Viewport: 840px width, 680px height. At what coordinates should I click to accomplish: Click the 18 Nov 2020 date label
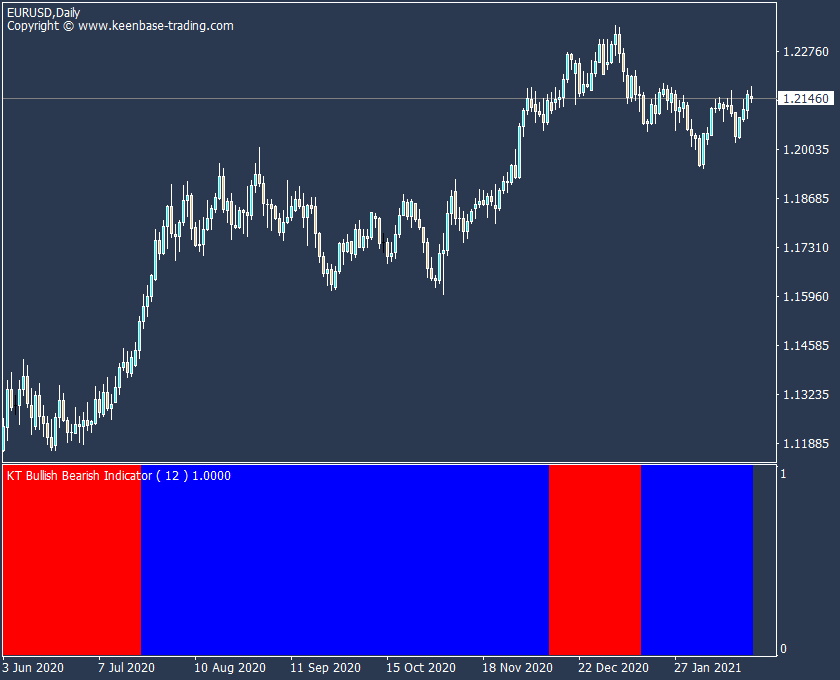[517, 668]
